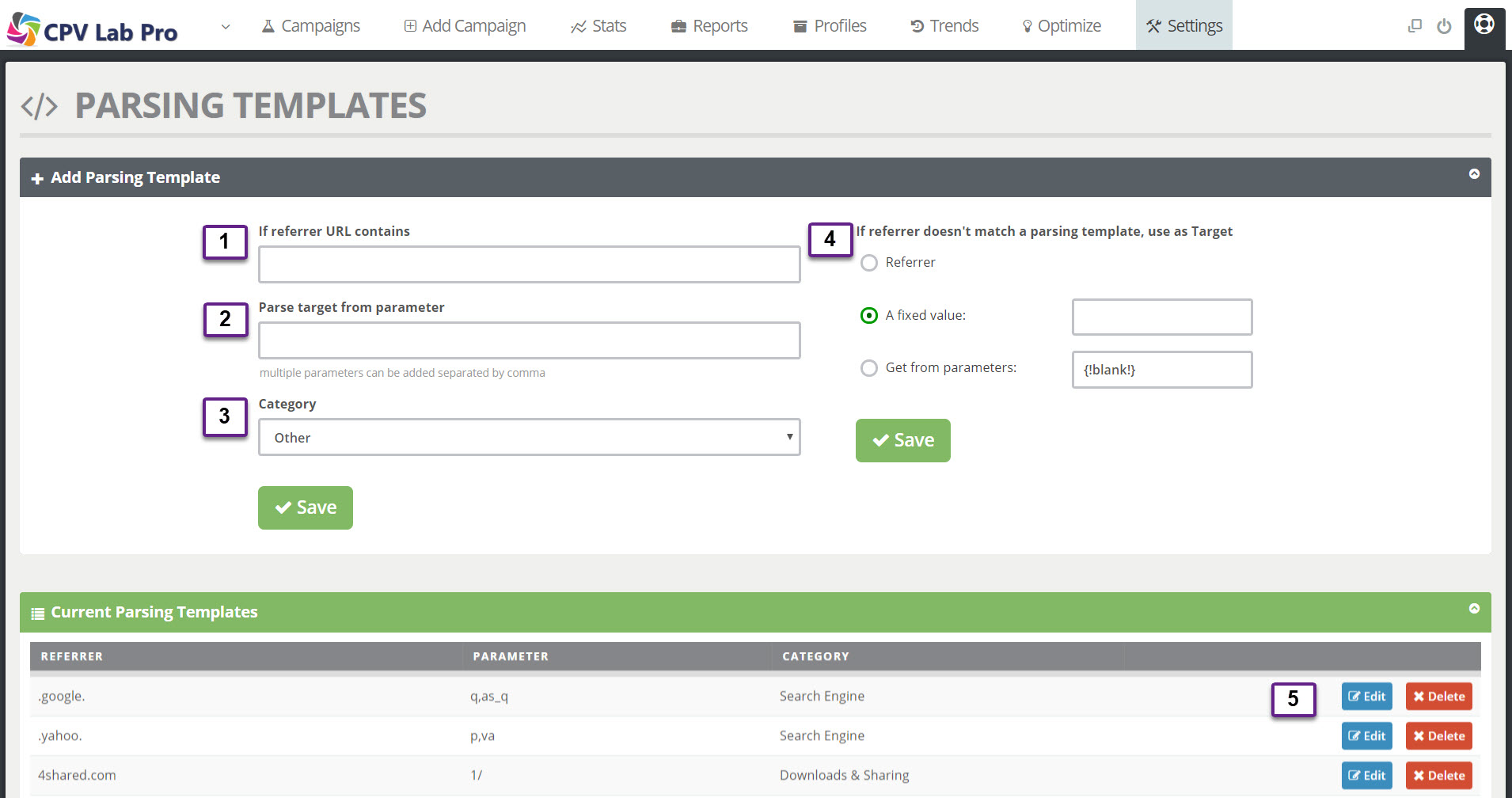This screenshot has width=1512, height=798.
Task: Click the power/logout icon
Action: click(1445, 26)
